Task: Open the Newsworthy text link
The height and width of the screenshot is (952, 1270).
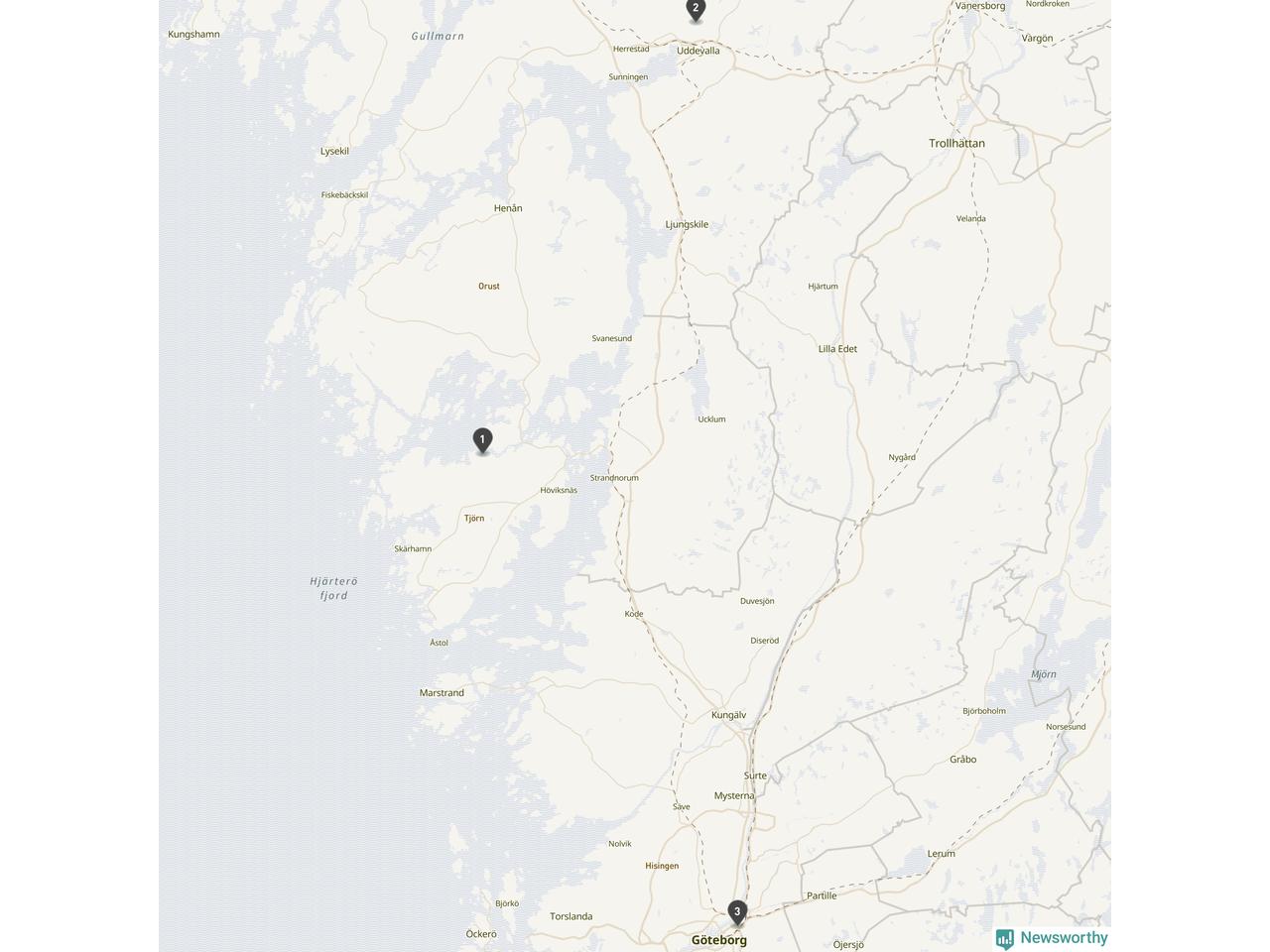Action: [x=1064, y=937]
